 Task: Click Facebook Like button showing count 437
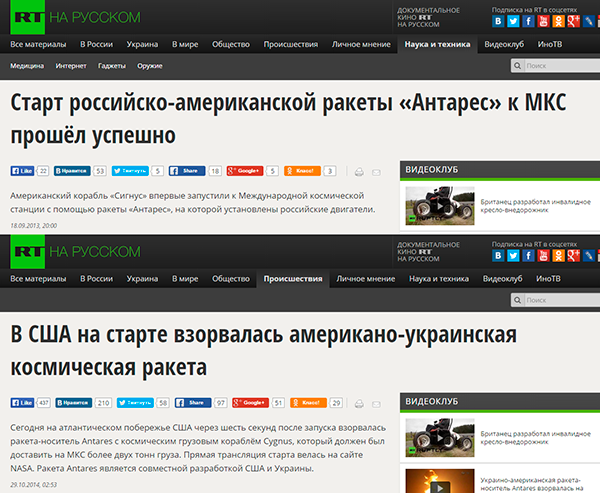[x=22, y=403]
